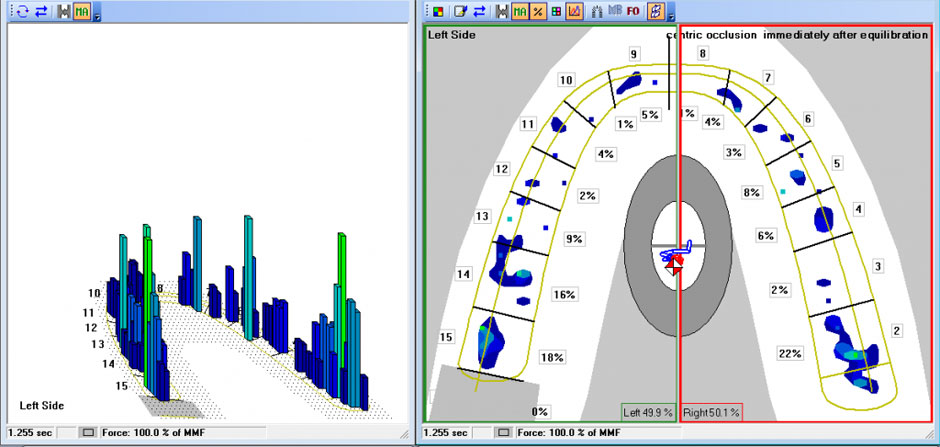
Task: Toggle the MA button in right 2D toolbar
Action: point(520,11)
